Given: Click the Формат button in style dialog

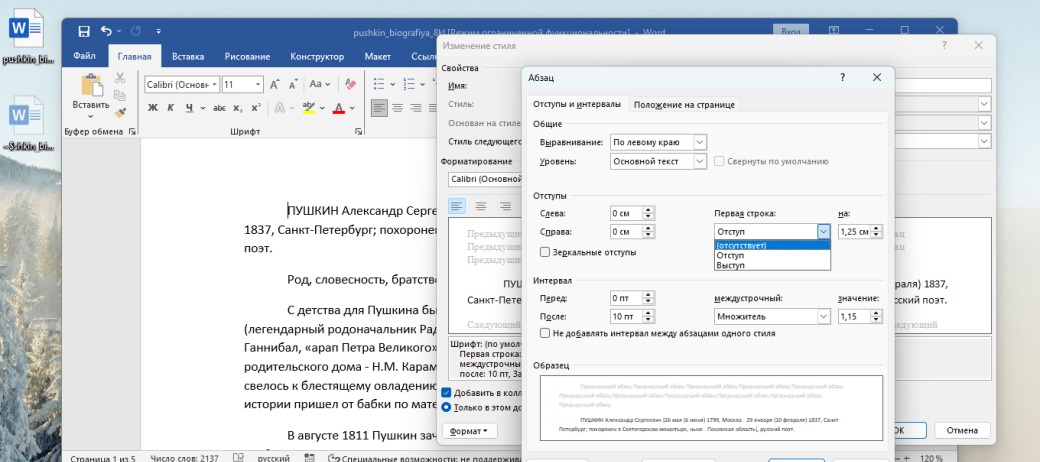Looking at the screenshot, I should pyautogui.click(x=469, y=431).
